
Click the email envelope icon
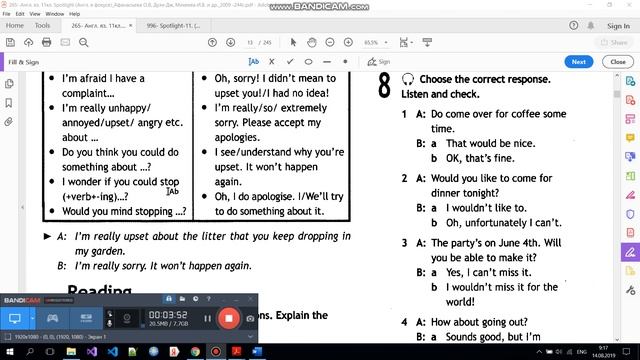[65, 42]
